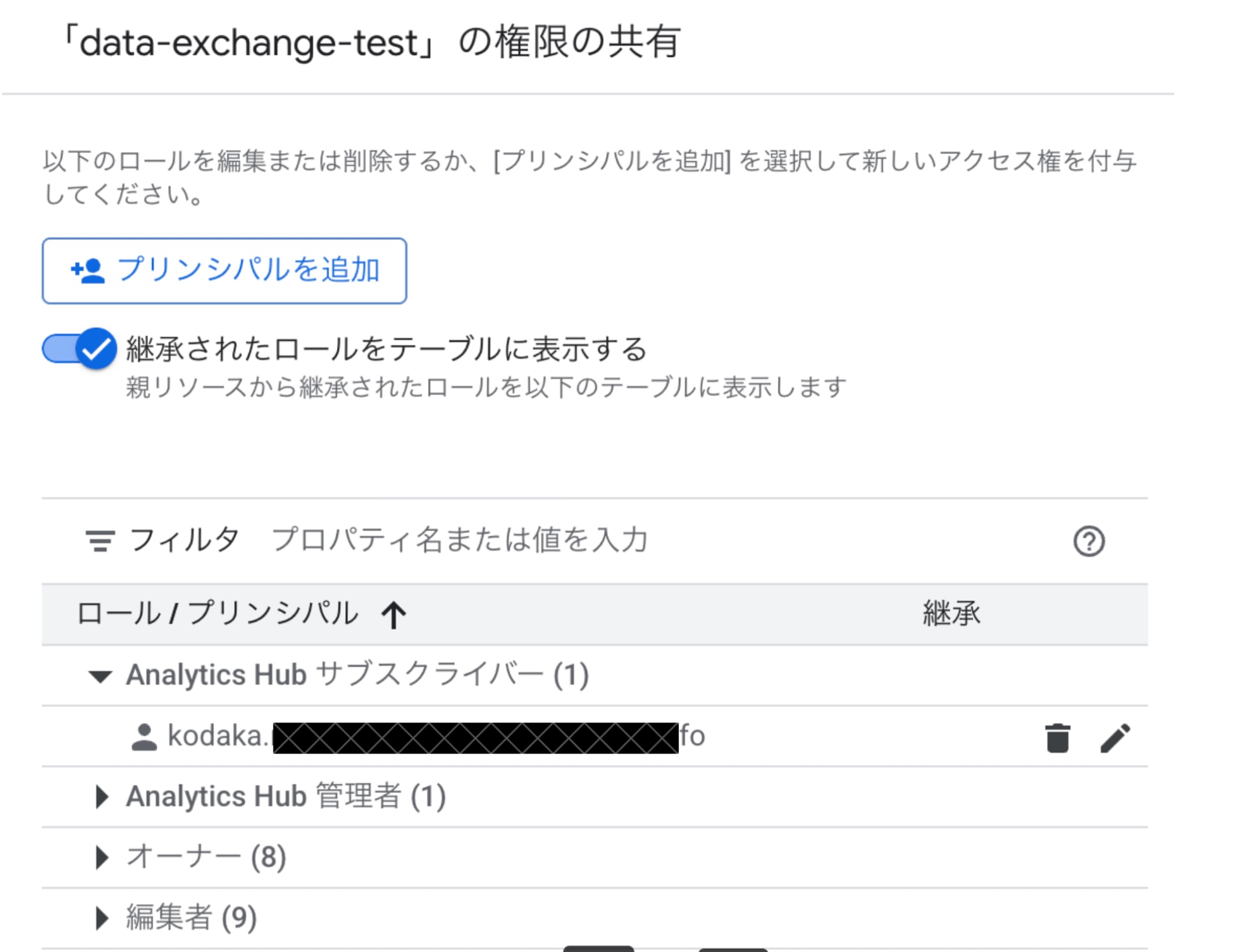This screenshot has width=1239, height=952.
Task: Expand the Analytics Hub 管理者 role
Action: (x=102, y=797)
